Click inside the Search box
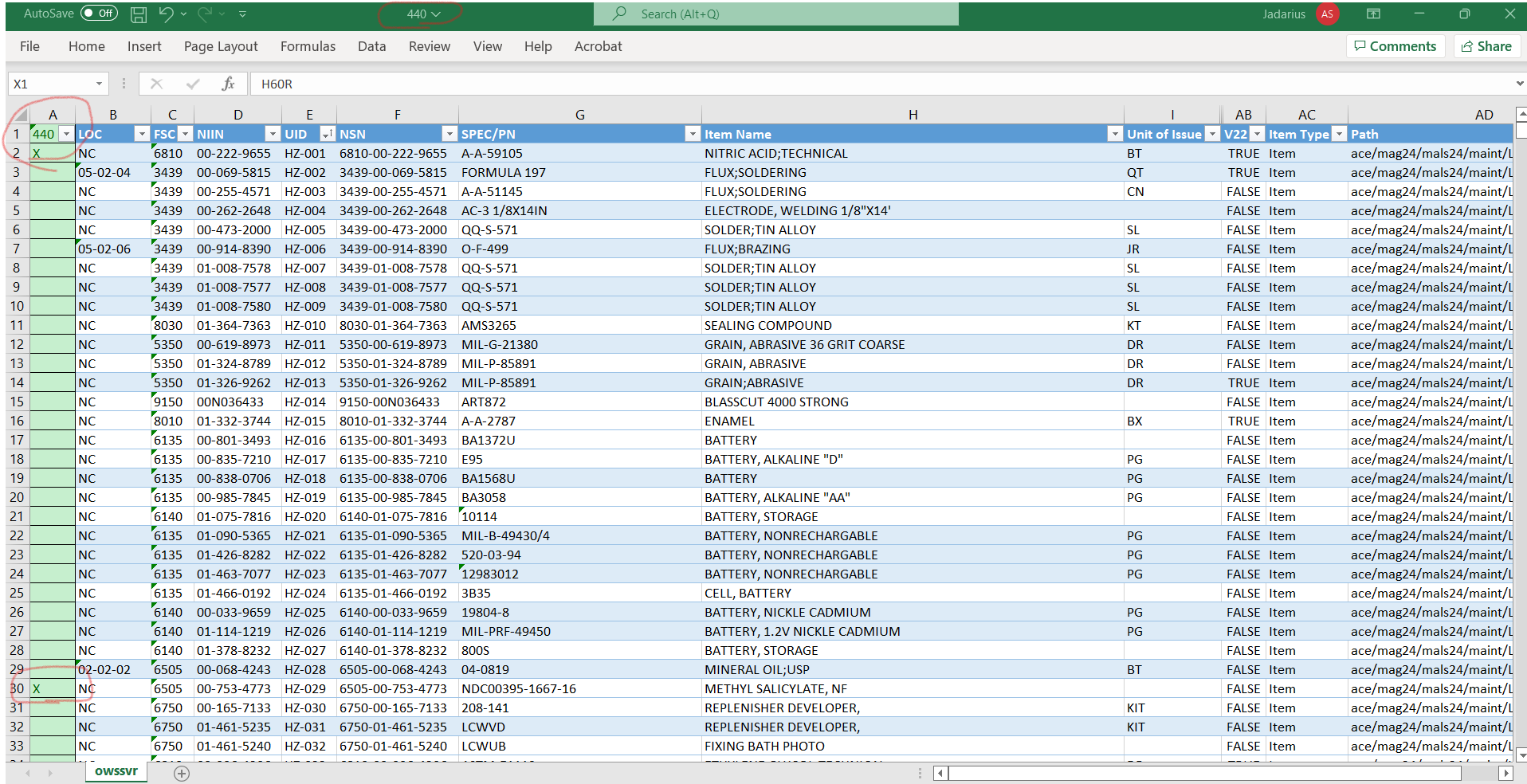 pos(775,14)
